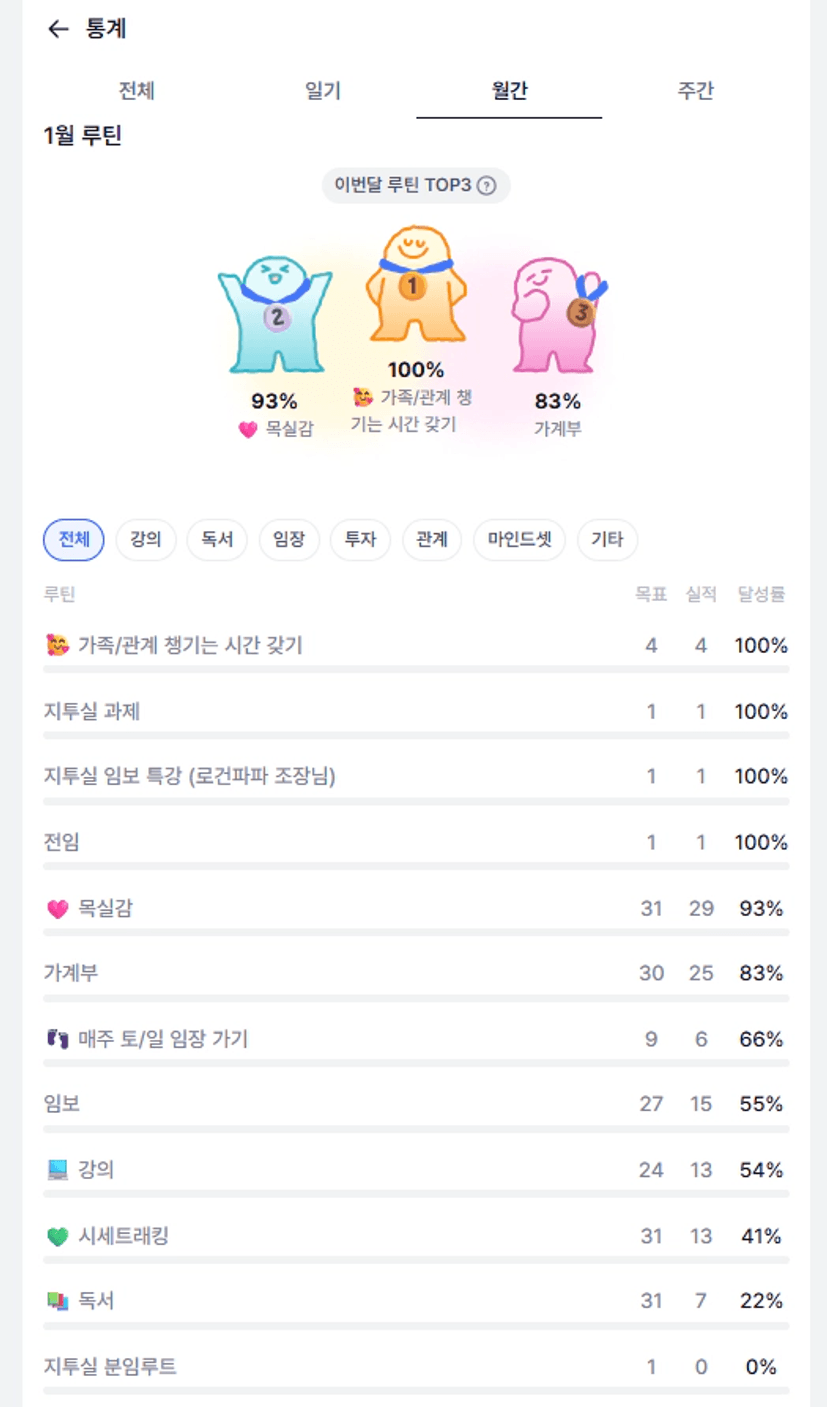827x1407 pixels.
Task: Click the help icon beside 이번달 루틴 TOP3
Action: [x=486, y=186]
